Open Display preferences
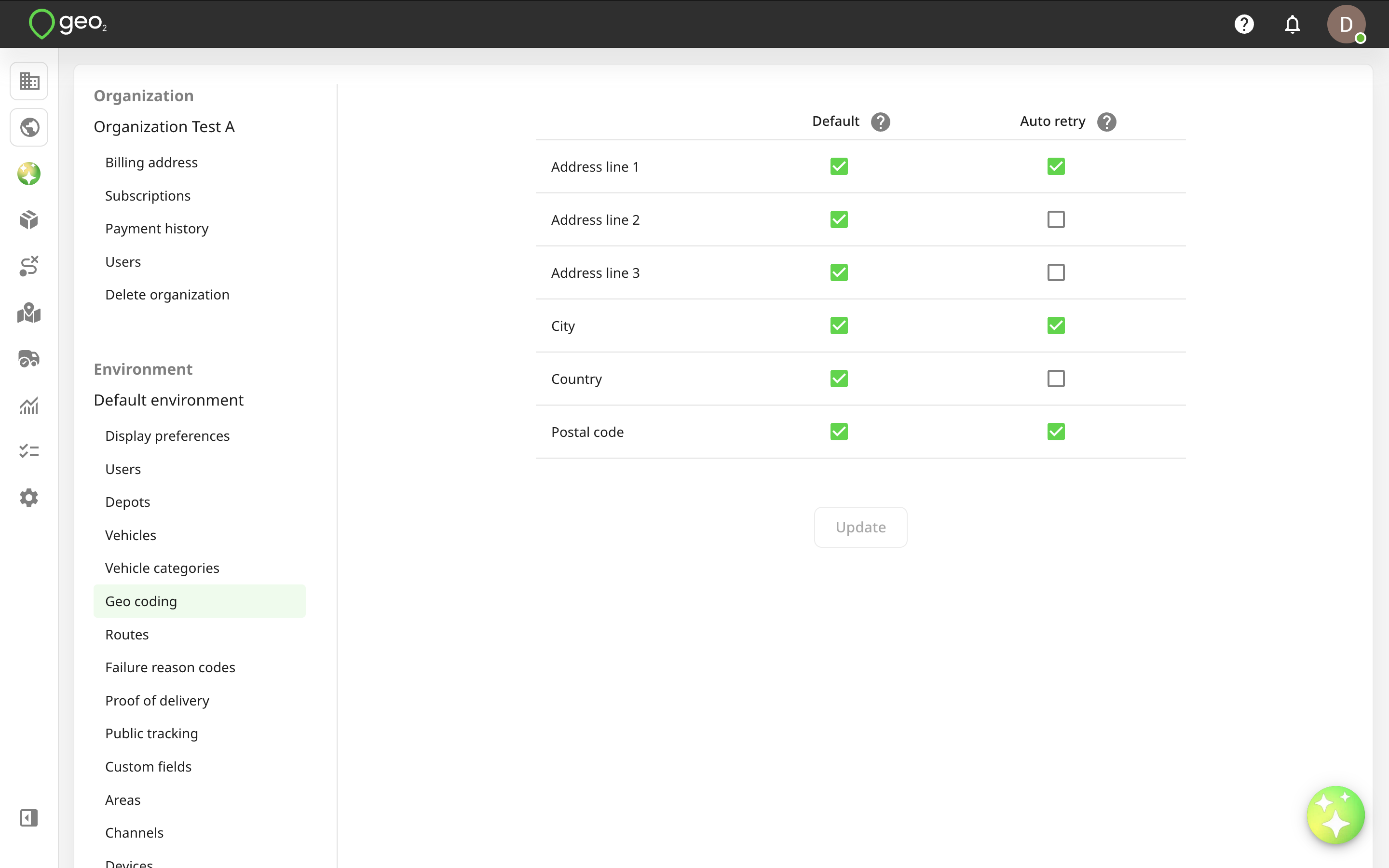This screenshot has width=1389, height=868. 167,436
